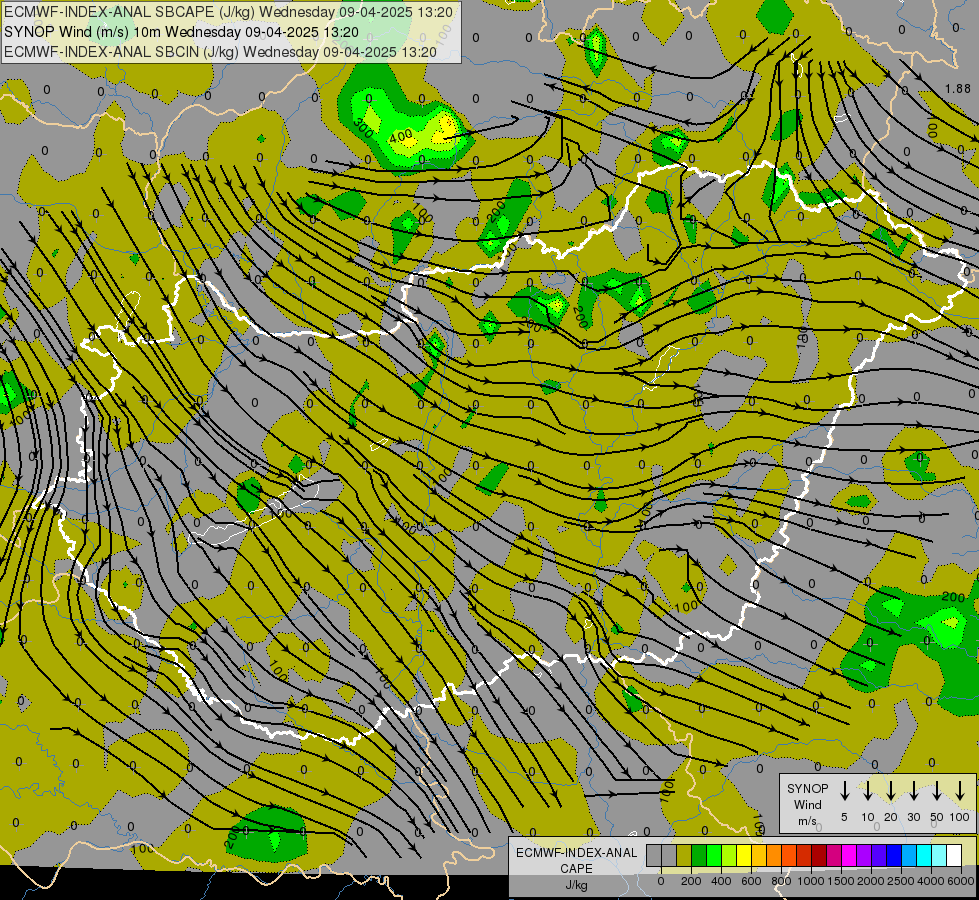979x900 pixels.
Task: Pick the dark green swatch after 200
Action: click(699, 855)
